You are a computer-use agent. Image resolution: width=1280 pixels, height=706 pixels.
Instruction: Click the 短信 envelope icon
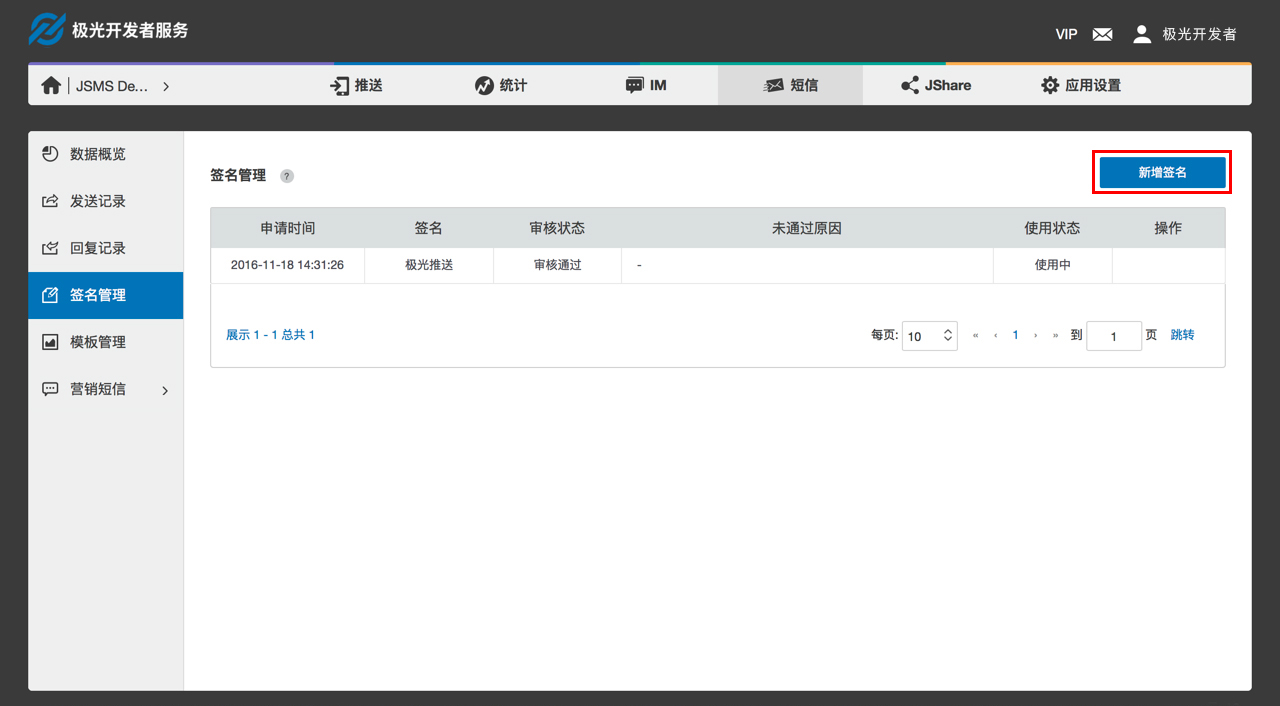coord(774,86)
